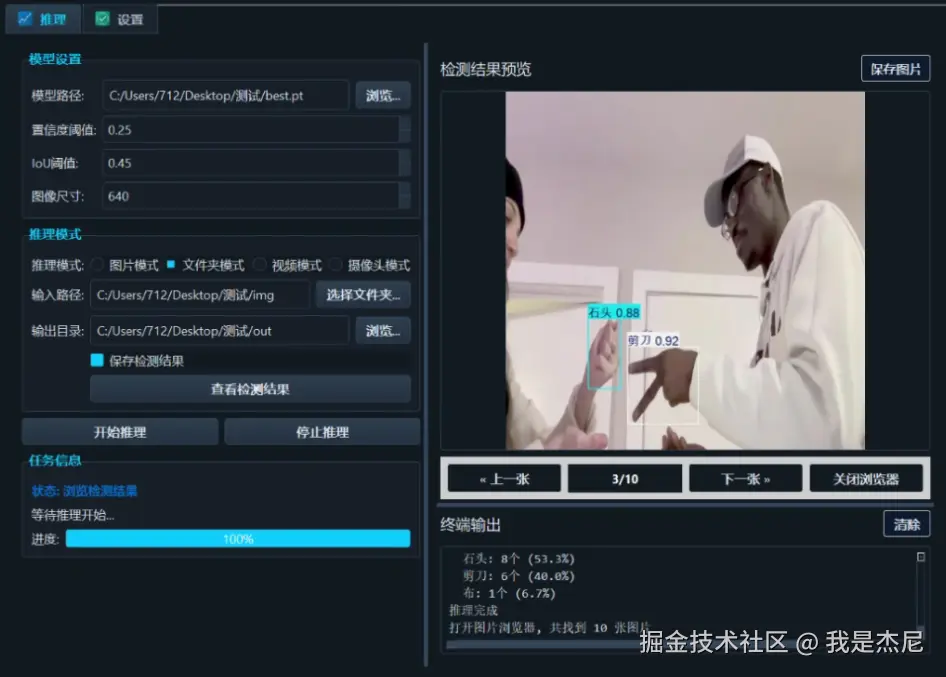The height and width of the screenshot is (677, 946).
Task: Browse for the 输出目录 output directory
Action: click(383, 330)
